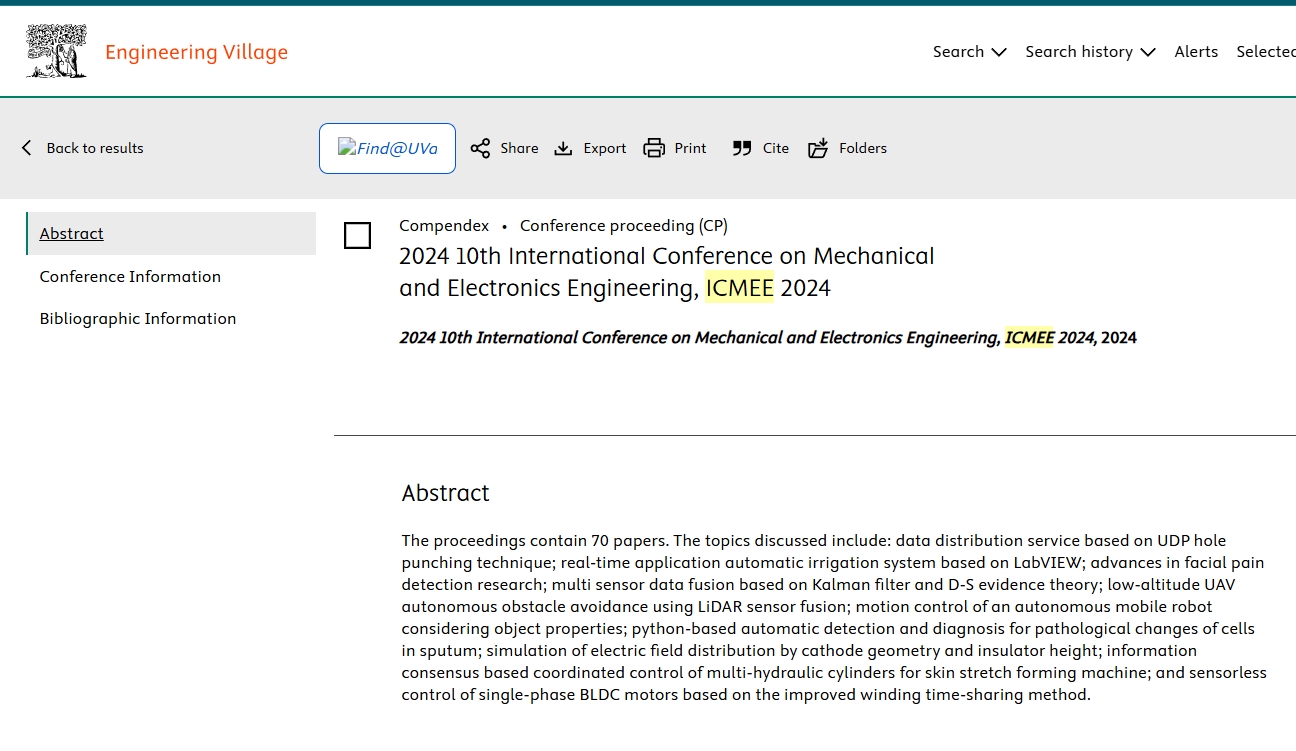Click the back arrow chevron icon
Screen dimensions: 1296x751
pos(27,148)
